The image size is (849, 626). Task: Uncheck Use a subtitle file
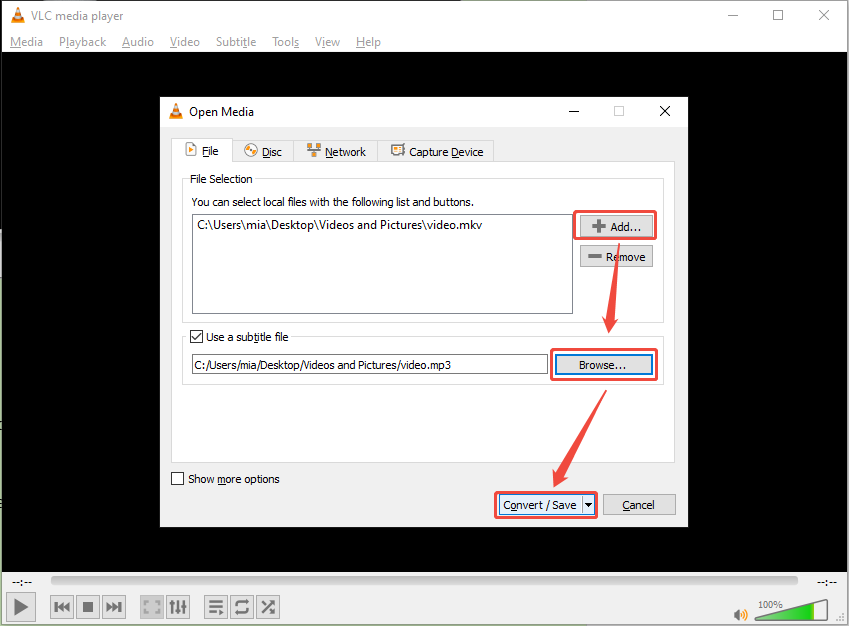[x=197, y=337]
